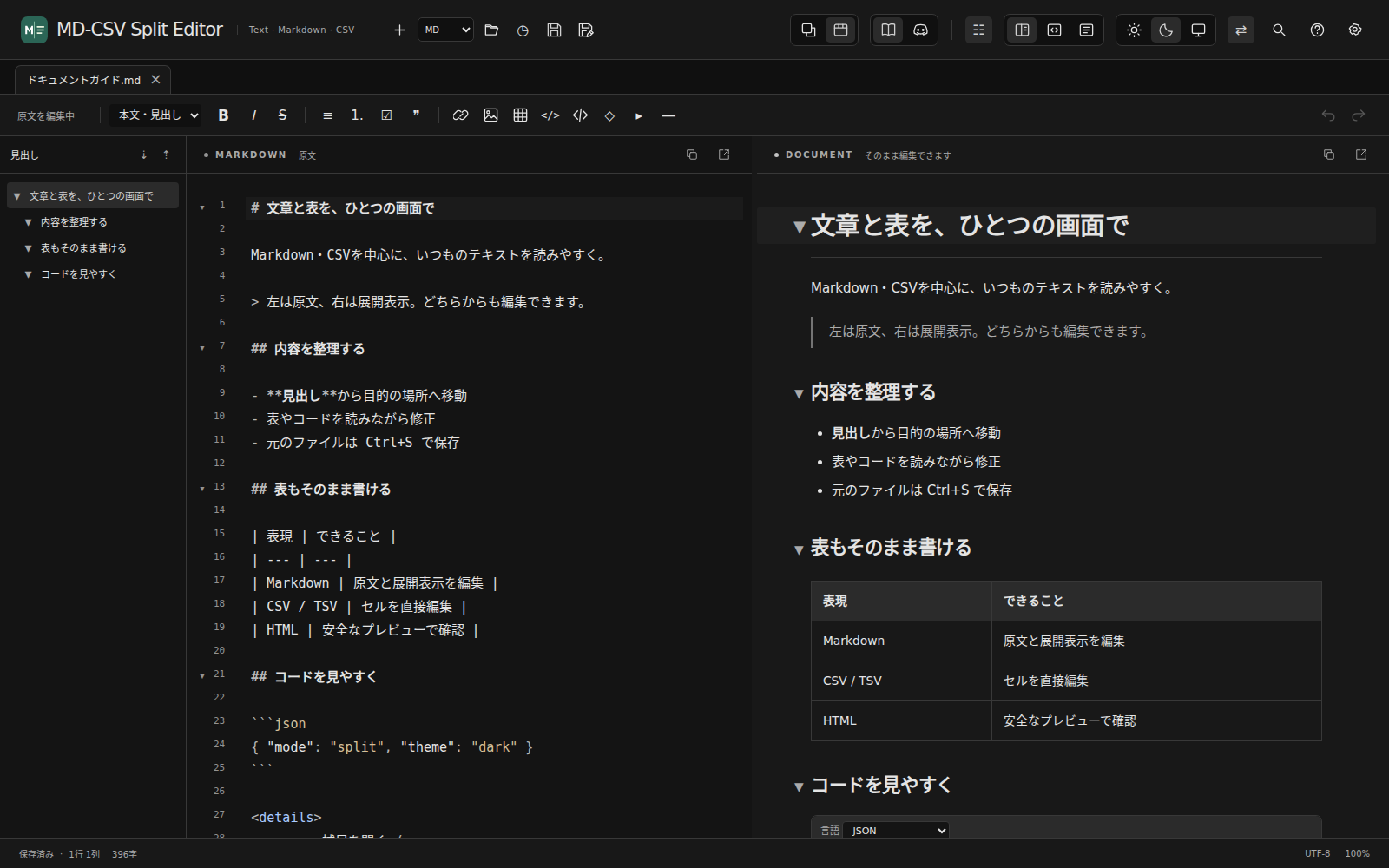1389x868 pixels.
Task: Click the redo arrow
Action: tap(1359, 115)
